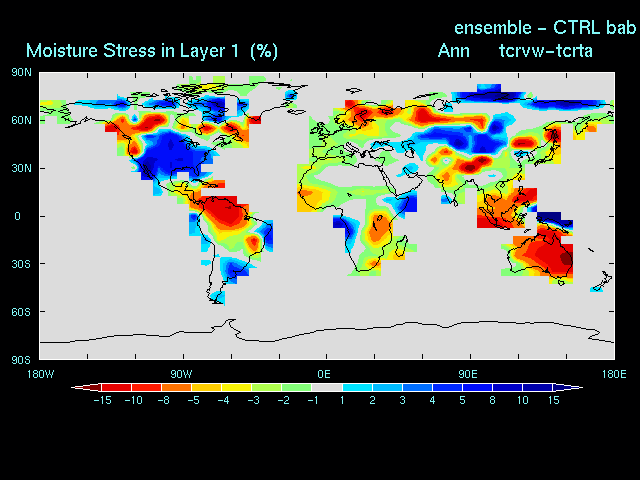Click the red region over the Amazon basin
The height and width of the screenshot is (480, 640).
tap(225, 212)
